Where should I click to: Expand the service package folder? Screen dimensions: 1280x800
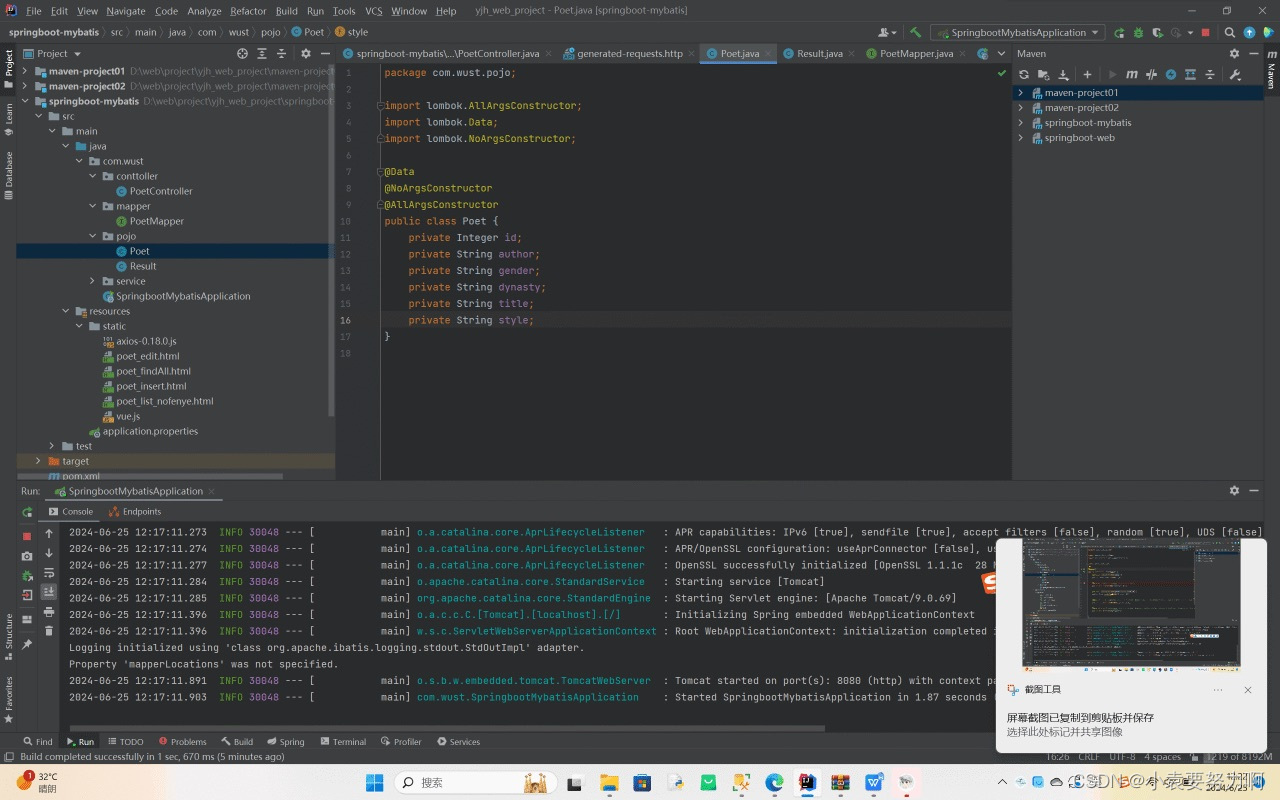click(93, 281)
